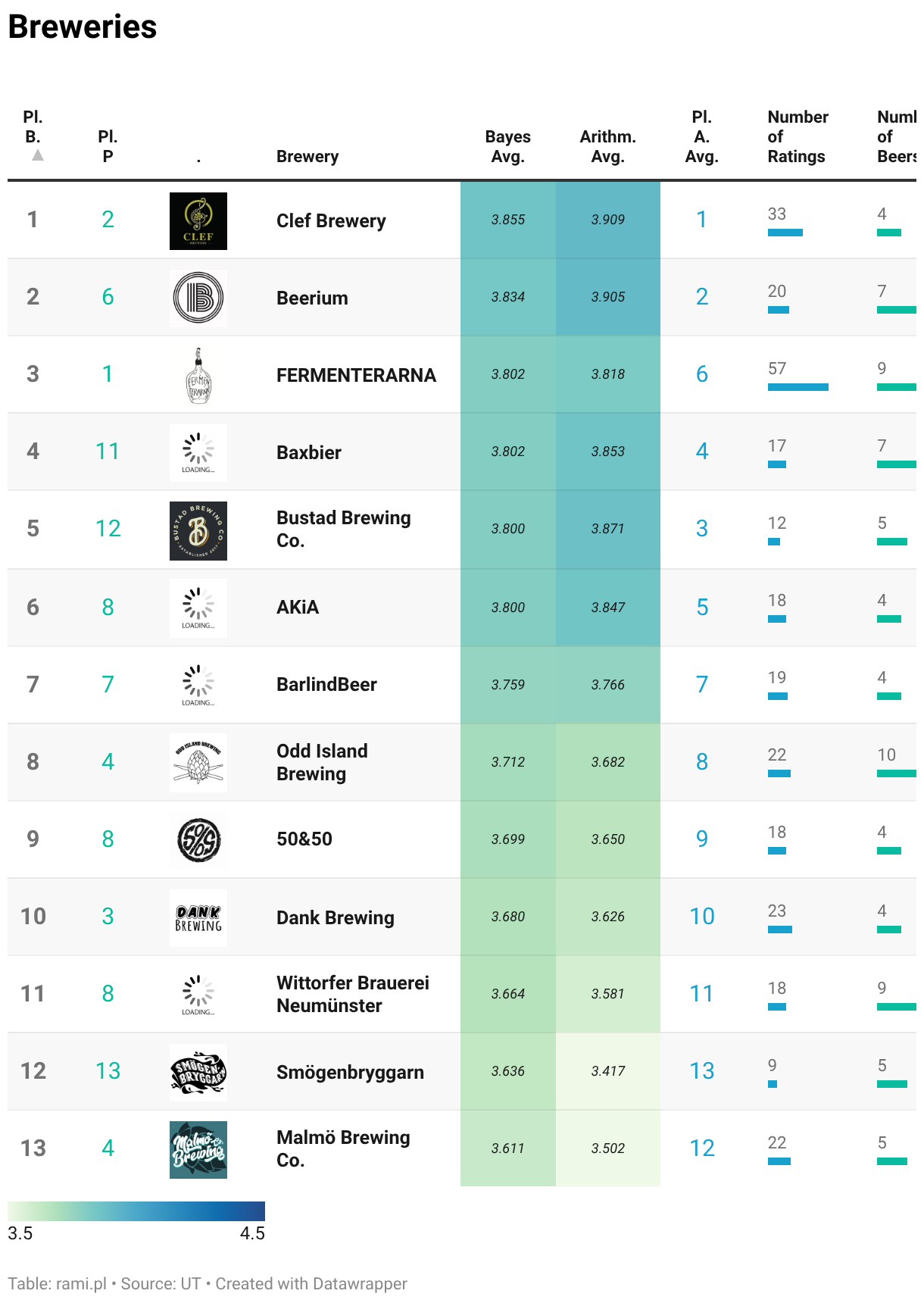Image resolution: width=924 pixels, height=1303 pixels.
Task: Sort table by Brewery column header
Action: 307,156
